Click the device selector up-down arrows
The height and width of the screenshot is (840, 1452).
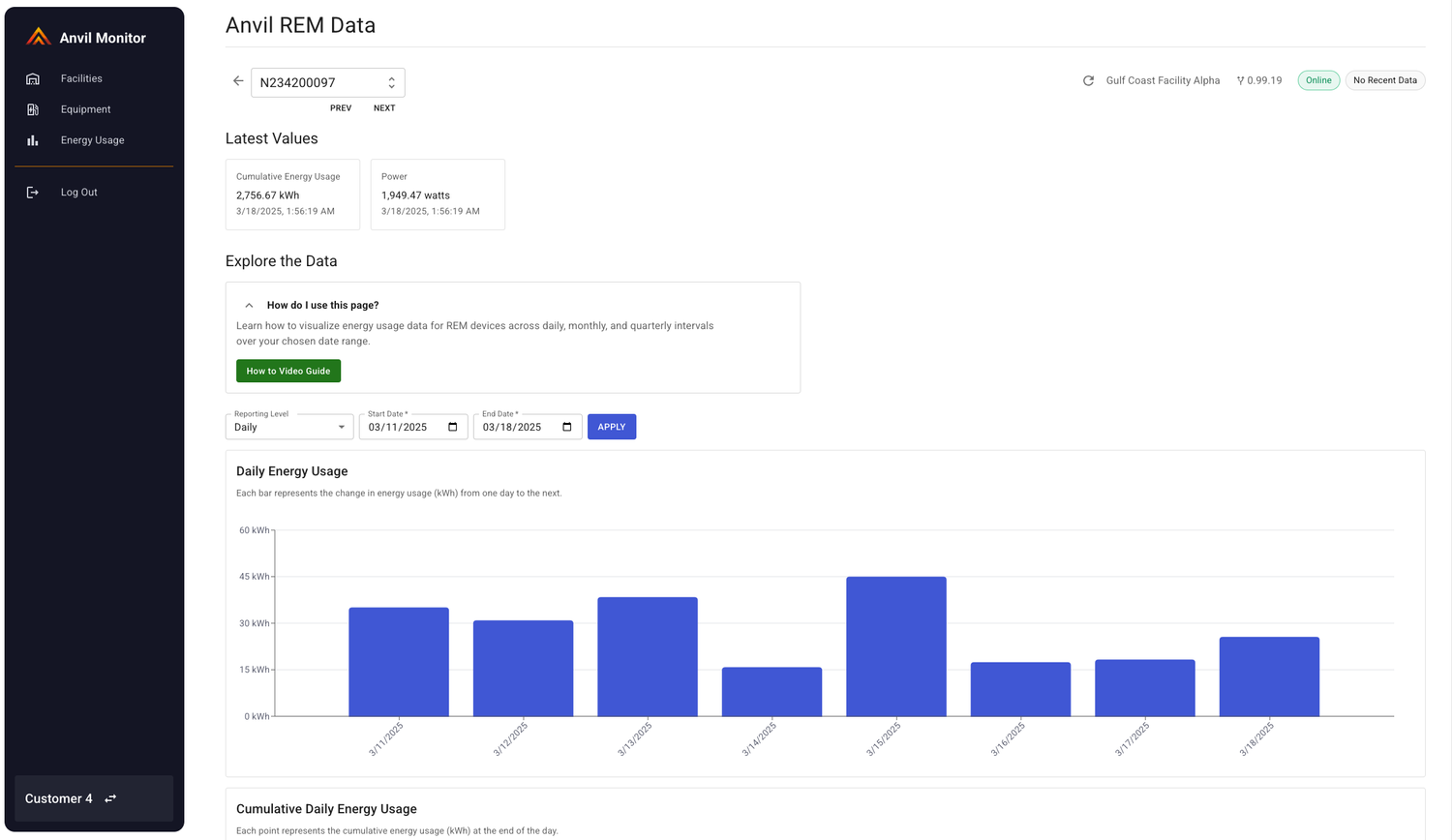coord(391,82)
